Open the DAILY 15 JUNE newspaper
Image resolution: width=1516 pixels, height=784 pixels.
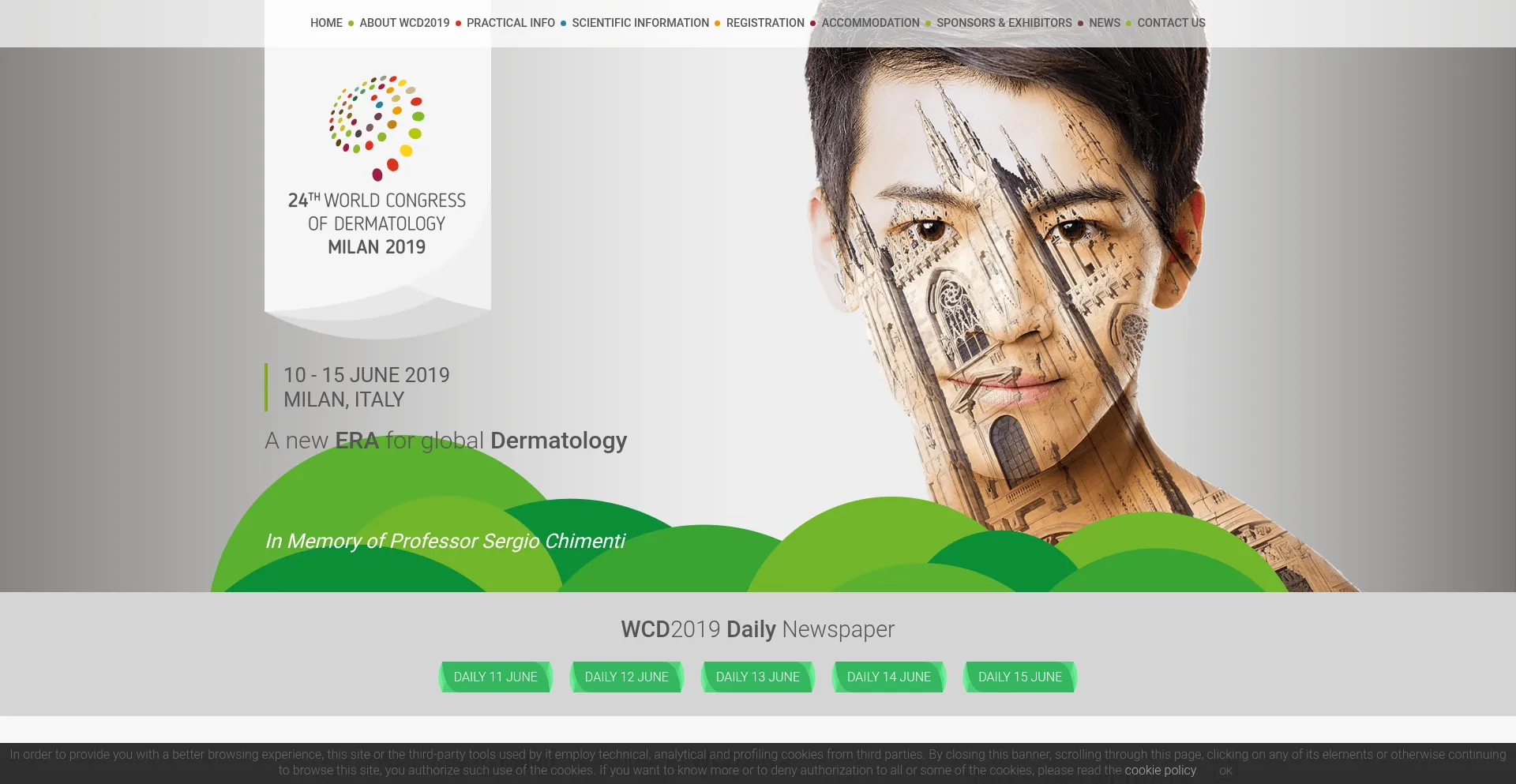pos(1020,677)
